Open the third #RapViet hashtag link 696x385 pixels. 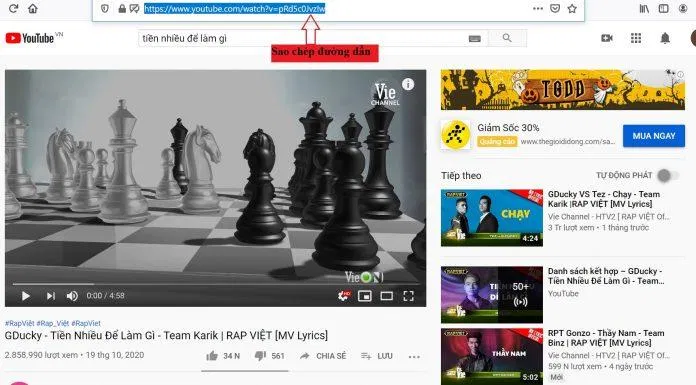[86, 323]
